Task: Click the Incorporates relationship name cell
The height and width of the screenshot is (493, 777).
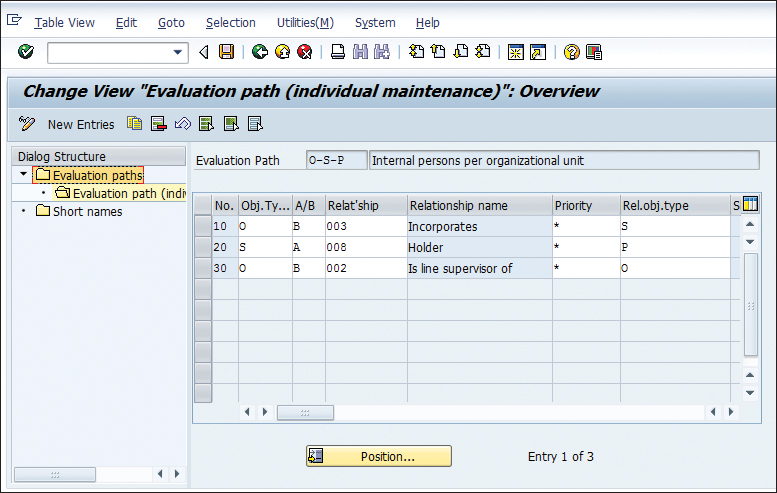Action: (x=480, y=226)
